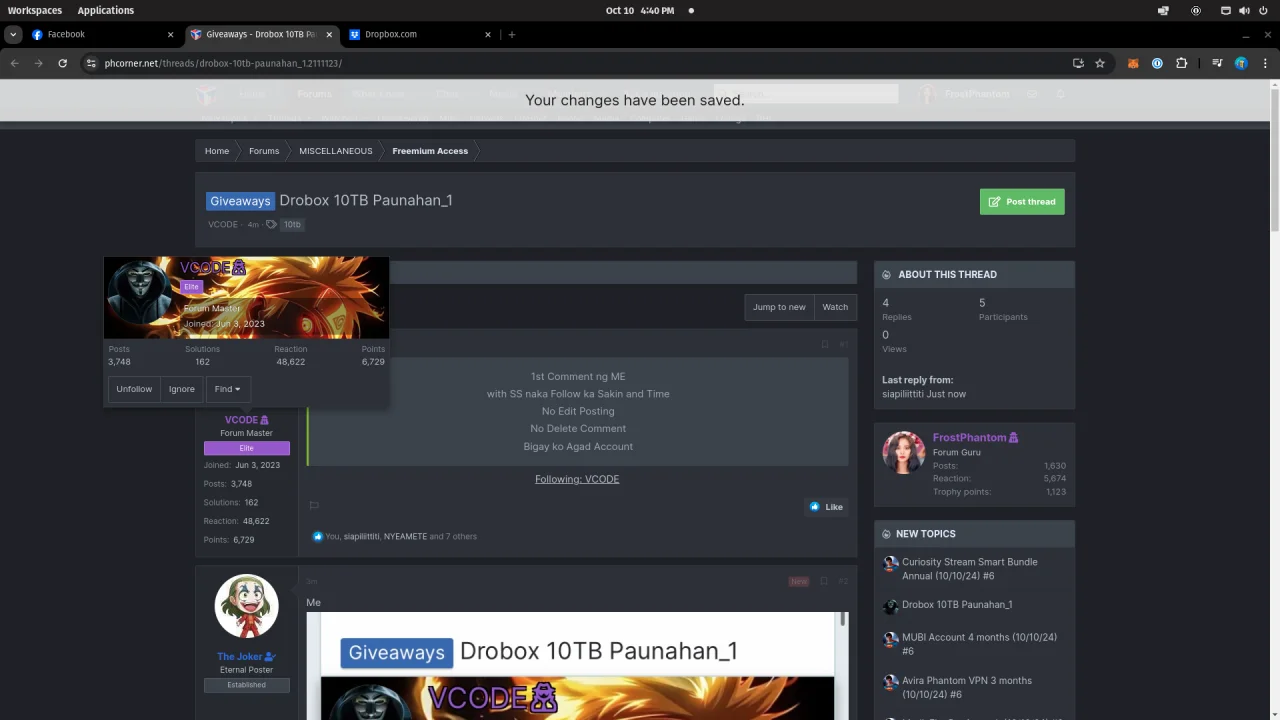1280x720 pixels.
Task: Open the Applications menu
Action: point(106,10)
